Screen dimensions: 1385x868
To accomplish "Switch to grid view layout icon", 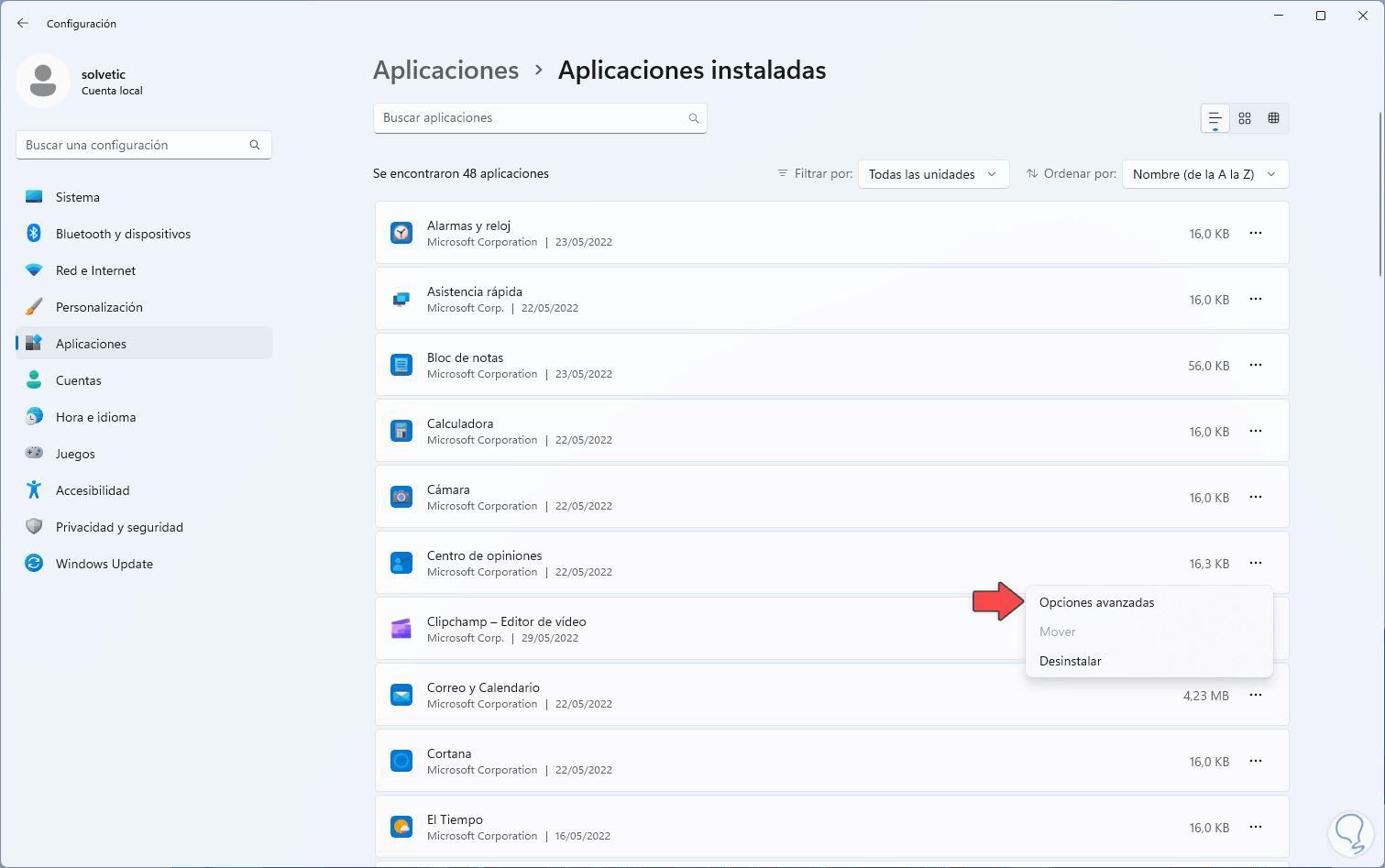I will 1245,118.
